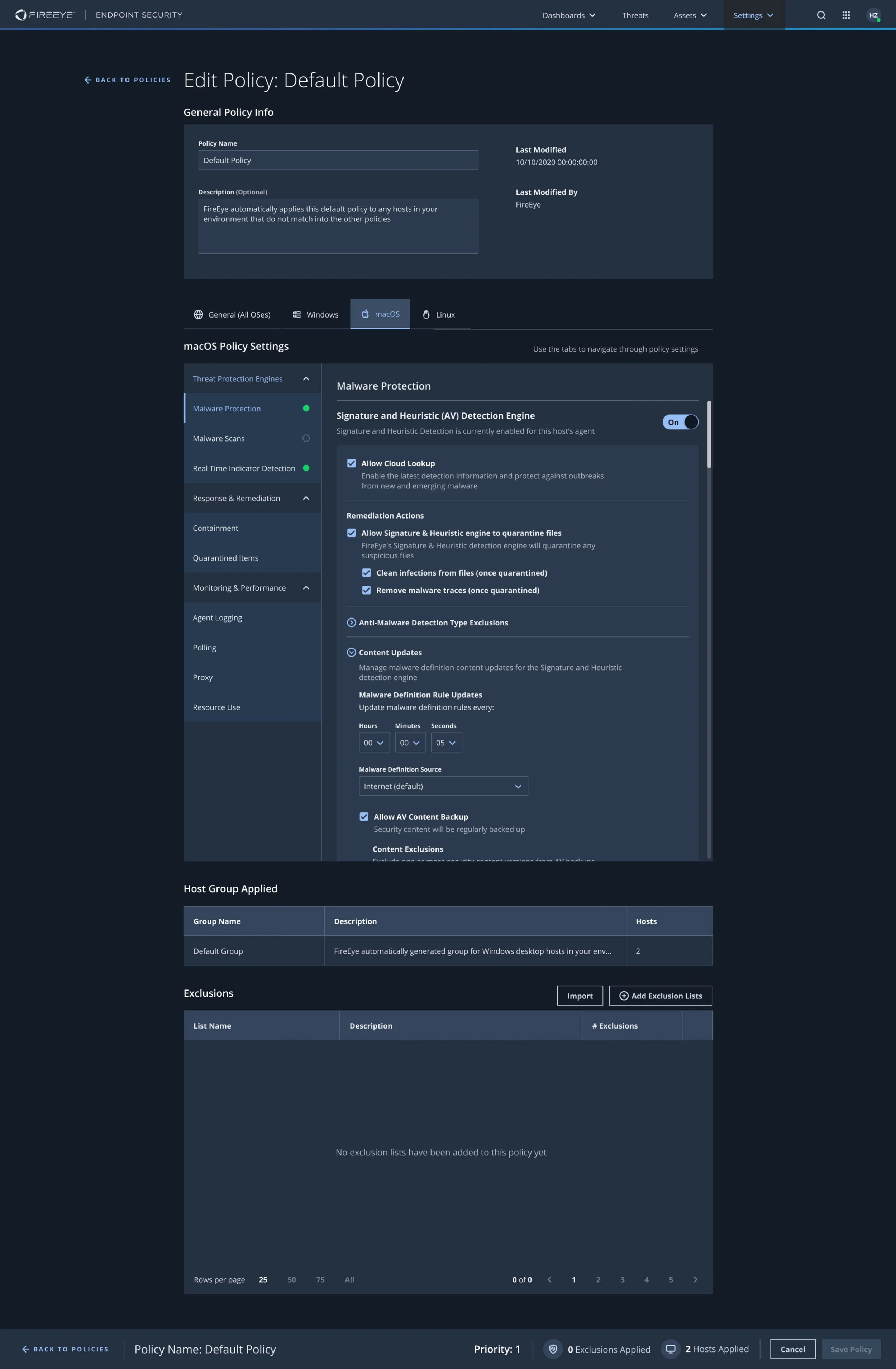
Task: Open the apps grid icon
Action: point(845,15)
